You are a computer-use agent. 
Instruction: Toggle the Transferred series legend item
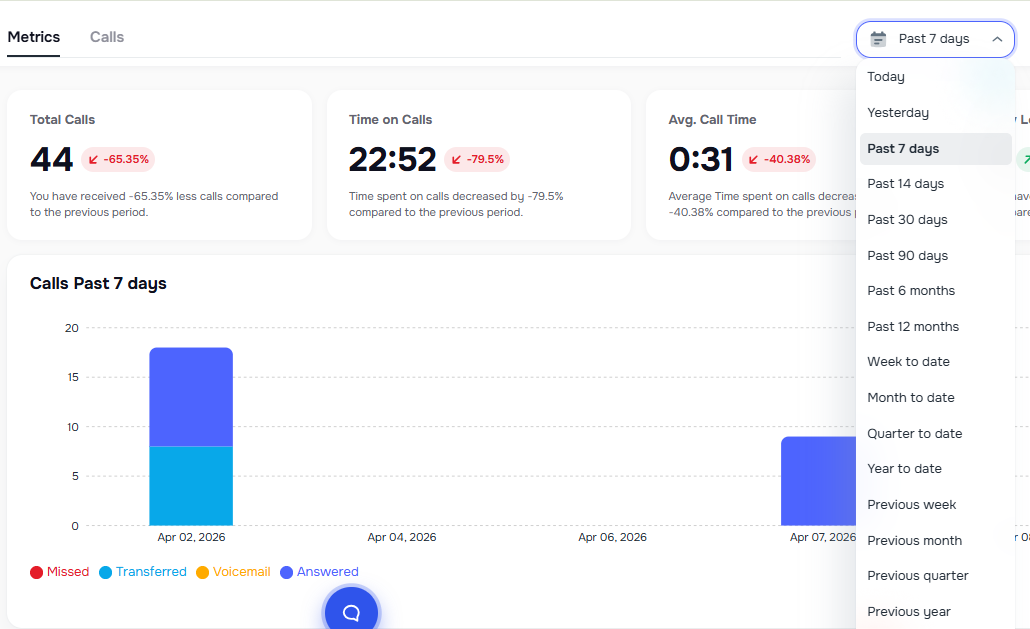coord(143,572)
